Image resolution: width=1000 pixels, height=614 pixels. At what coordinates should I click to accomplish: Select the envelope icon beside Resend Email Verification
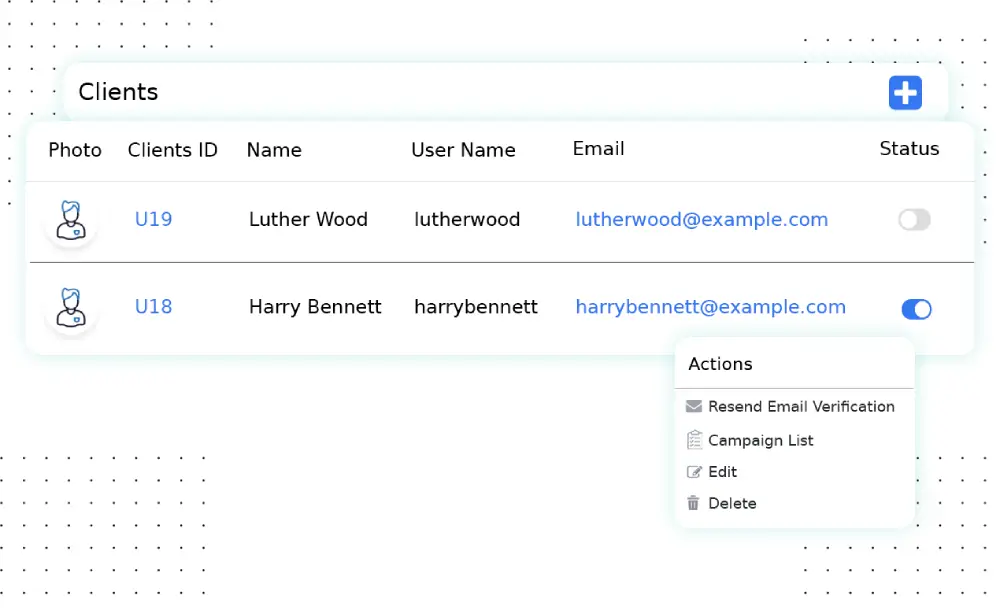point(693,406)
